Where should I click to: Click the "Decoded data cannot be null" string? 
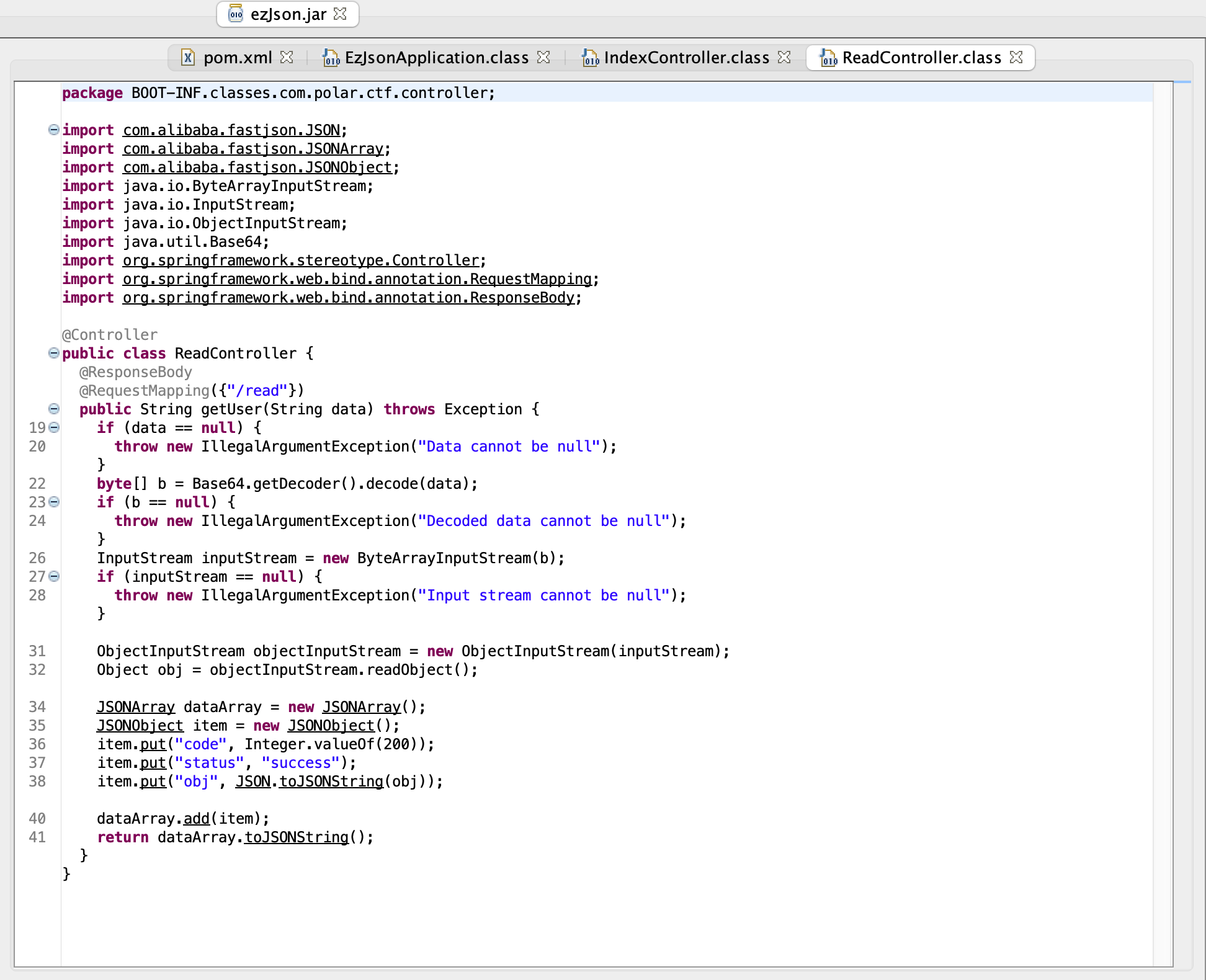click(x=544, y=521)
